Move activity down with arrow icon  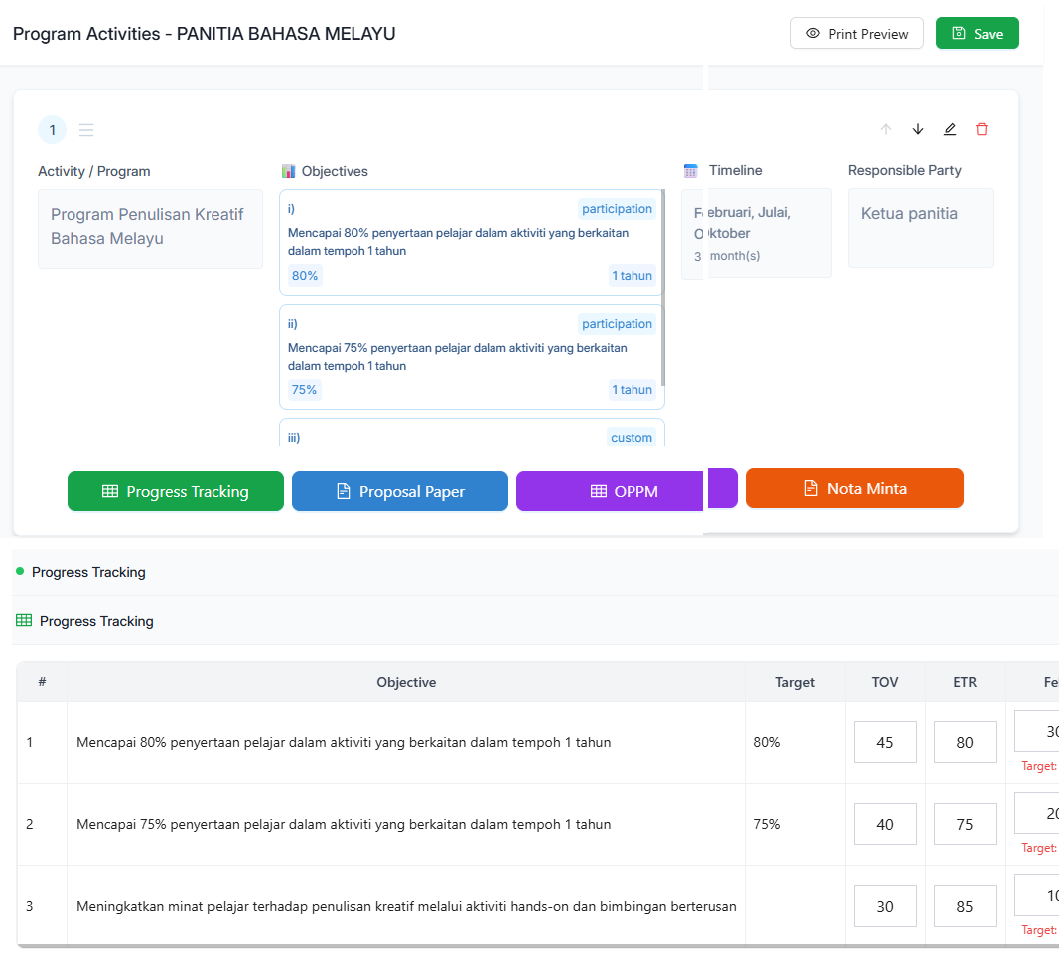click(918, 129)
